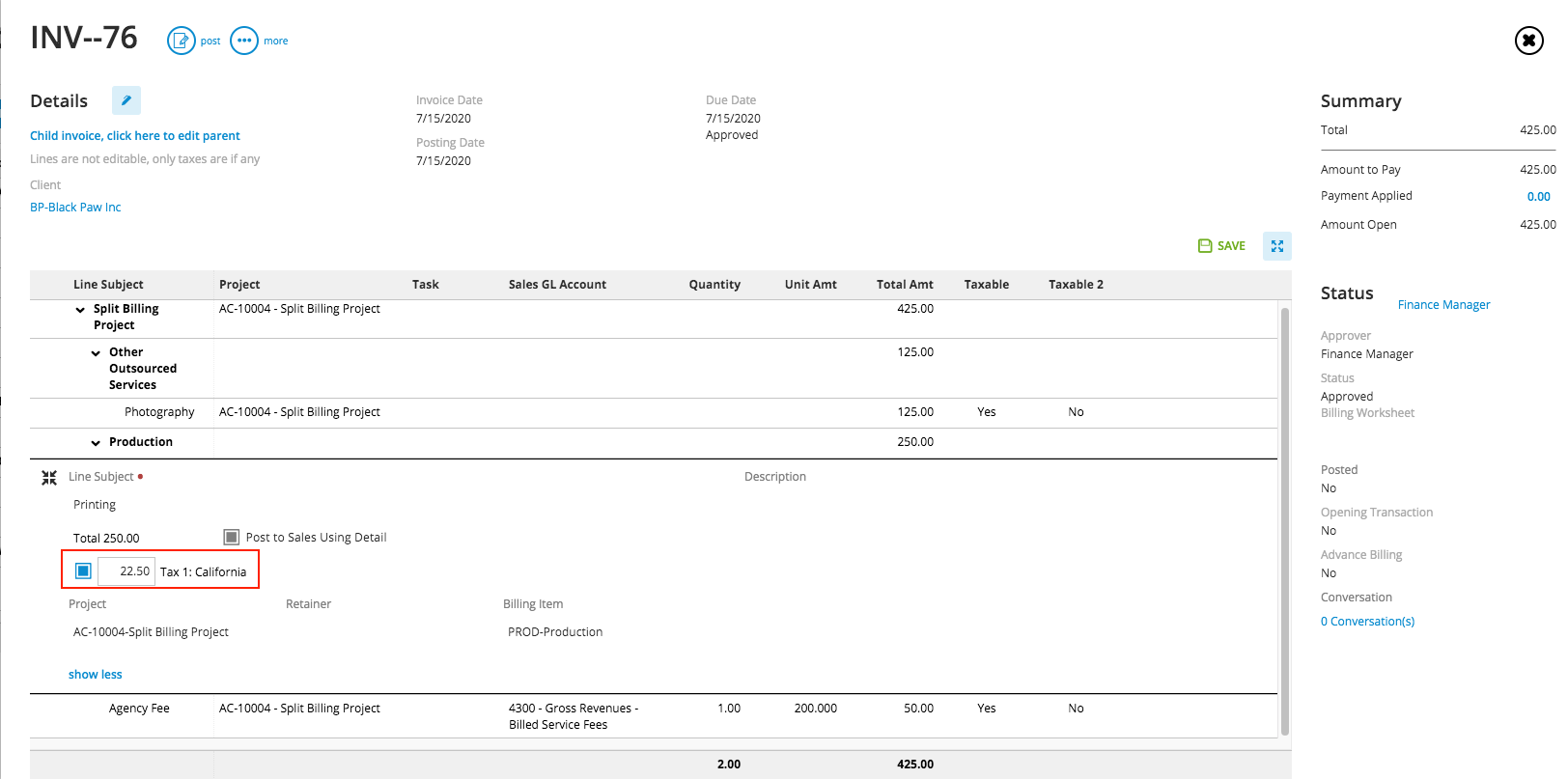The image size is (1568, 779).
Task: Click the Payment Applied 0.00 value
Action: coord(1538,197)
